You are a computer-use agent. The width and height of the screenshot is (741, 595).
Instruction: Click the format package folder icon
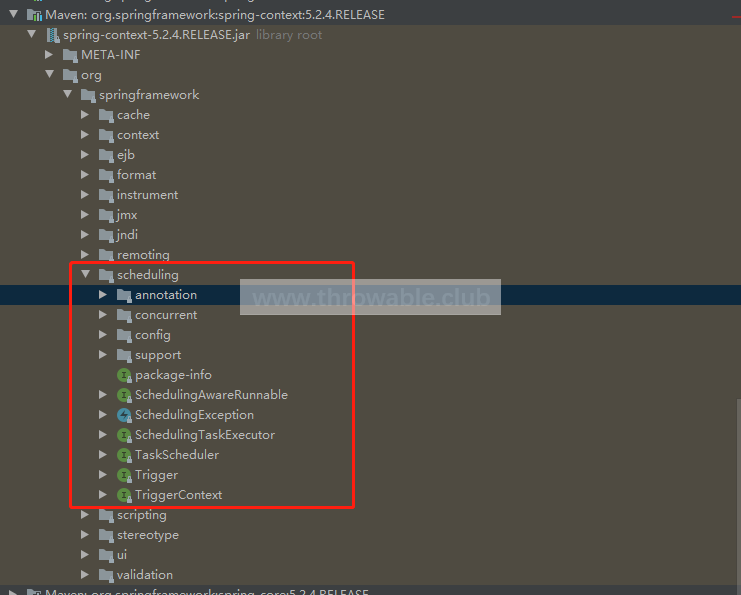pyautogui.click(x=106, y=175)
